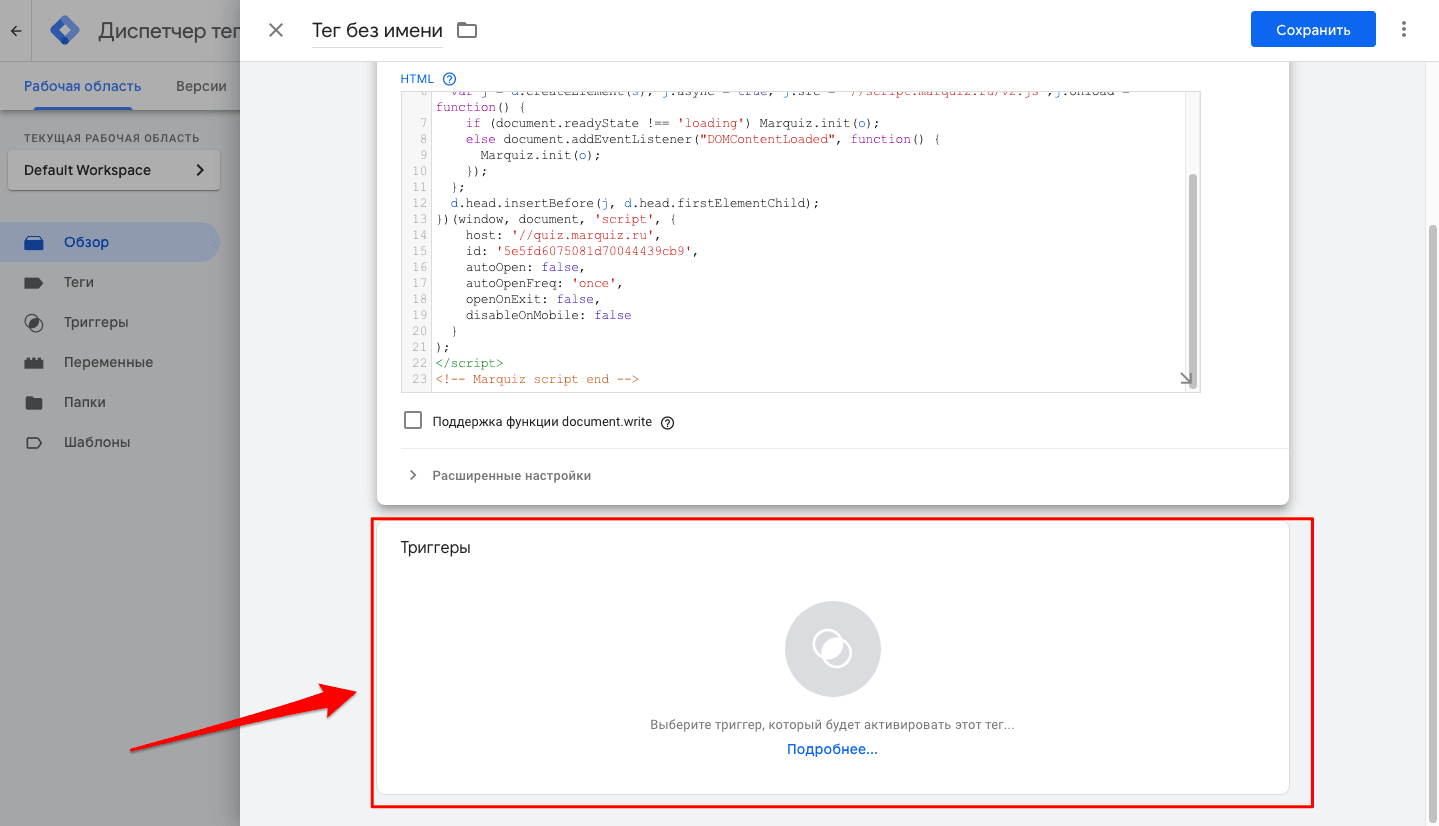Select the Обзор icon in the sidebar
Viewport: 1439px width, 826px height.
click(x=35, y=242)
